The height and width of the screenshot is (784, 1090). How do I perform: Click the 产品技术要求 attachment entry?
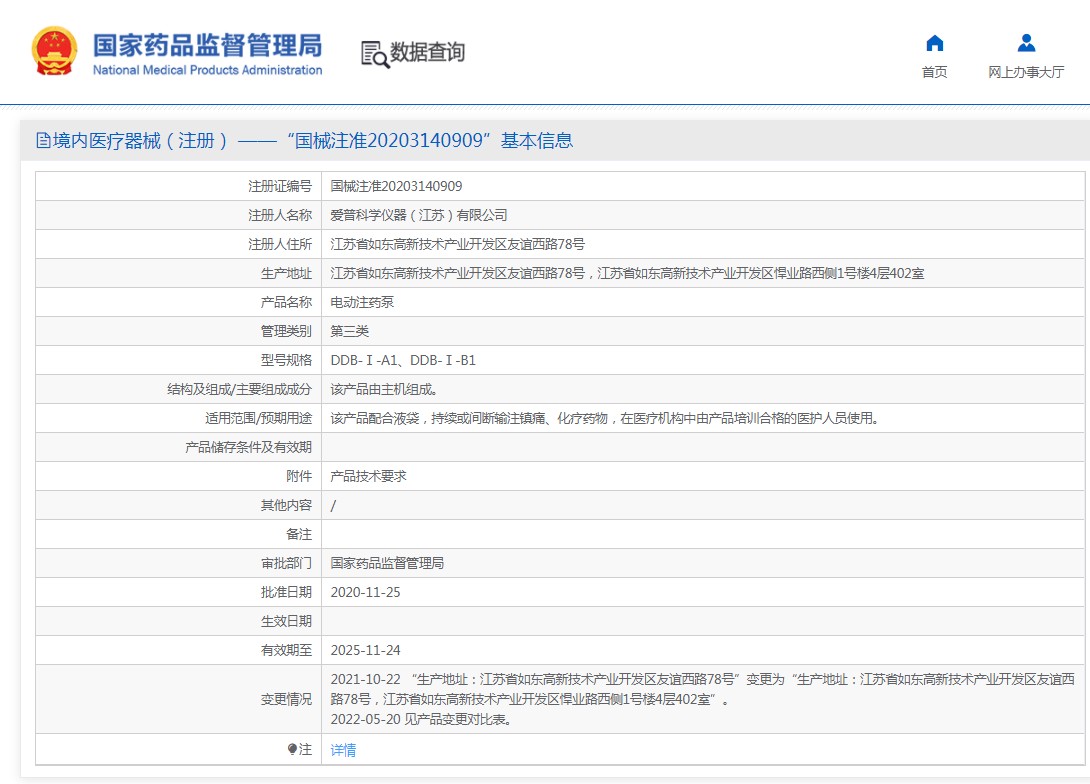pos(368,476)
